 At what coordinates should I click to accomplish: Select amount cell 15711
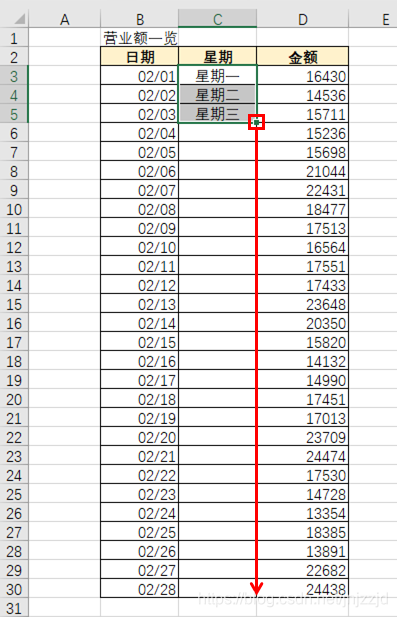pos(303,114)
